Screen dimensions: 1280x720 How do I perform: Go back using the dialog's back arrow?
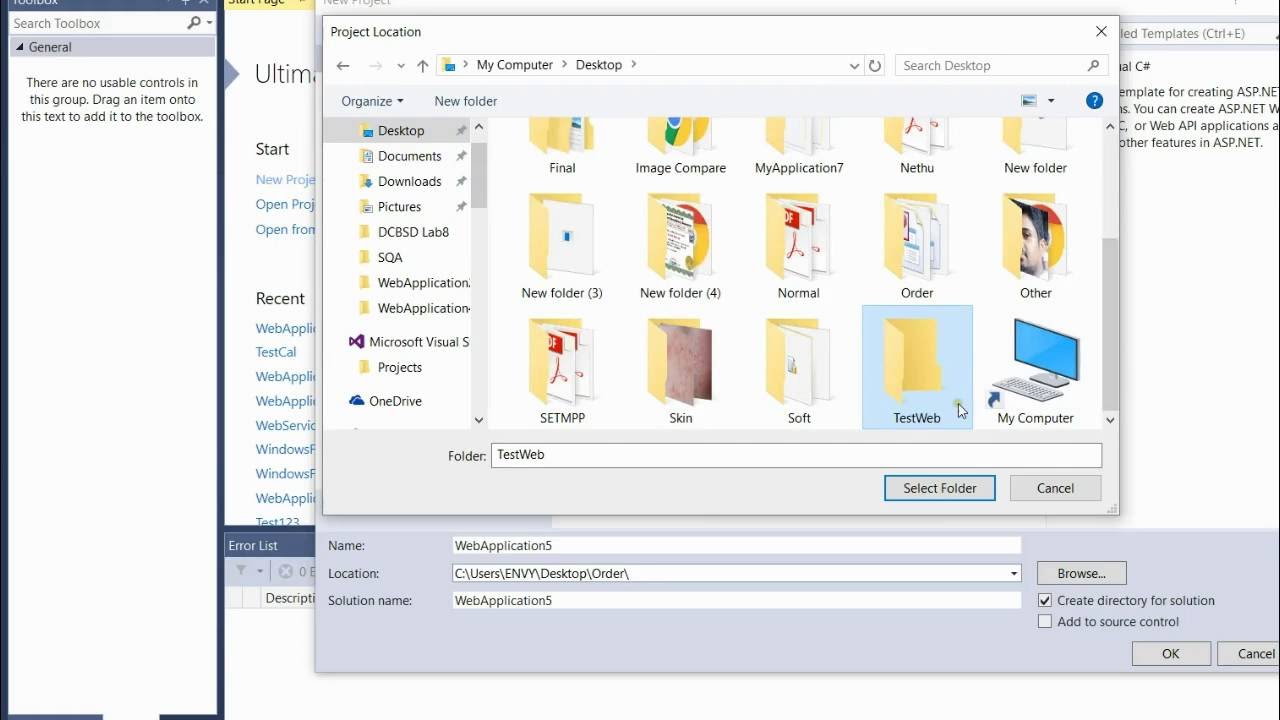pyautogui.click(x=343, y=65)
